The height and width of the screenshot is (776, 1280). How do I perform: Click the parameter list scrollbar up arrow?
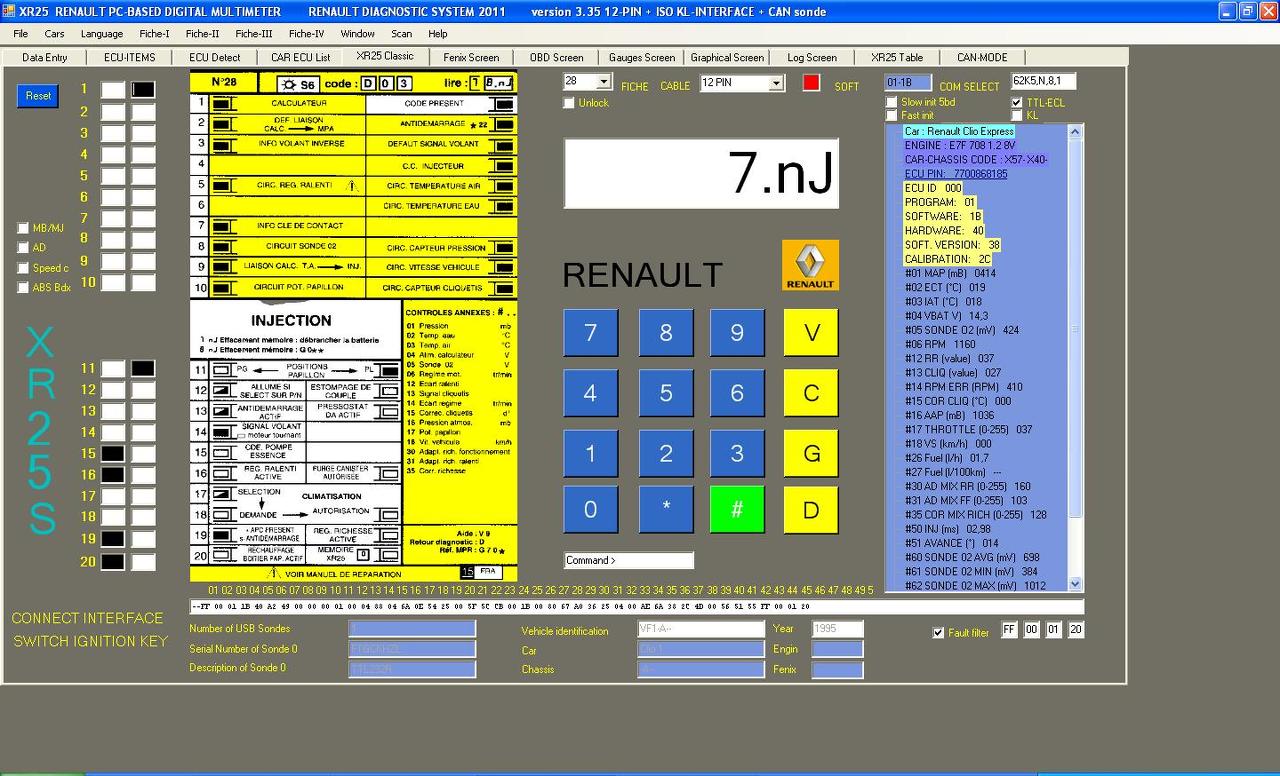[1076, 131]
